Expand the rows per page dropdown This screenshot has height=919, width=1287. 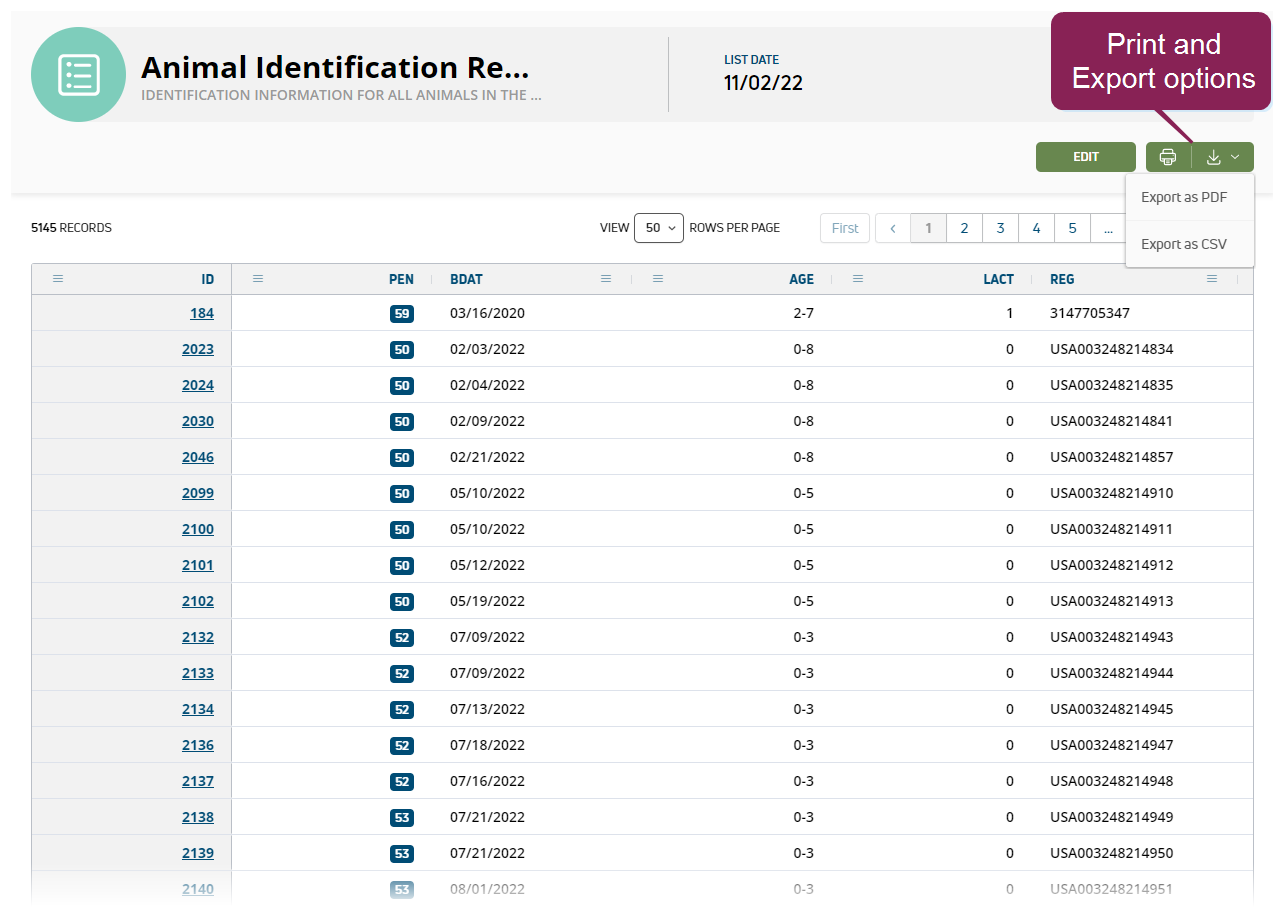tap(658, 228)
